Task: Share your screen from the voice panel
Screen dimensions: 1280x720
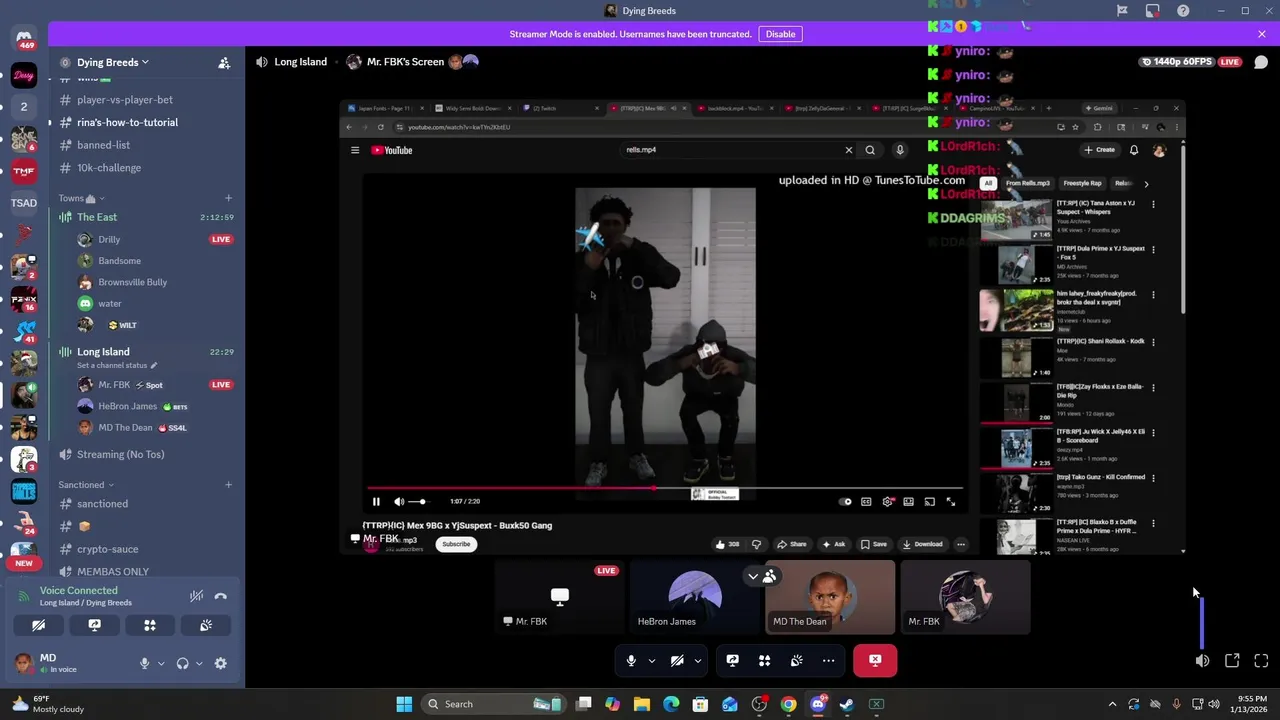Action: (94, 625)
